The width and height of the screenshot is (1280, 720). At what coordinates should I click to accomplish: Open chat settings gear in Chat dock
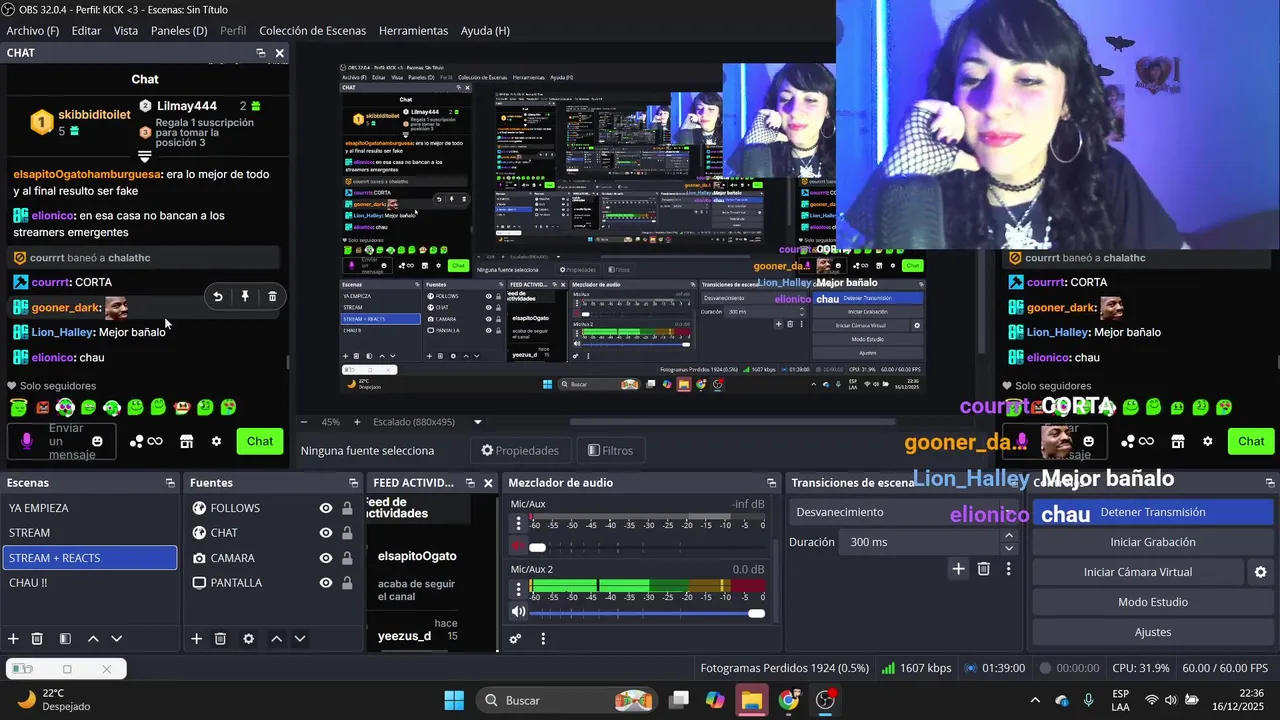[x=216, y=441]
